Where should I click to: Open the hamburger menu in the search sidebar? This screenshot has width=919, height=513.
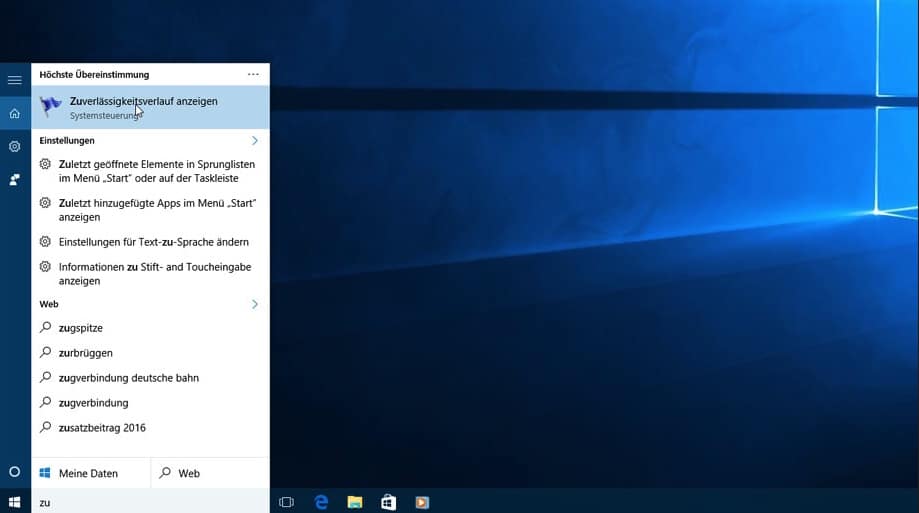tap(14, 79)
